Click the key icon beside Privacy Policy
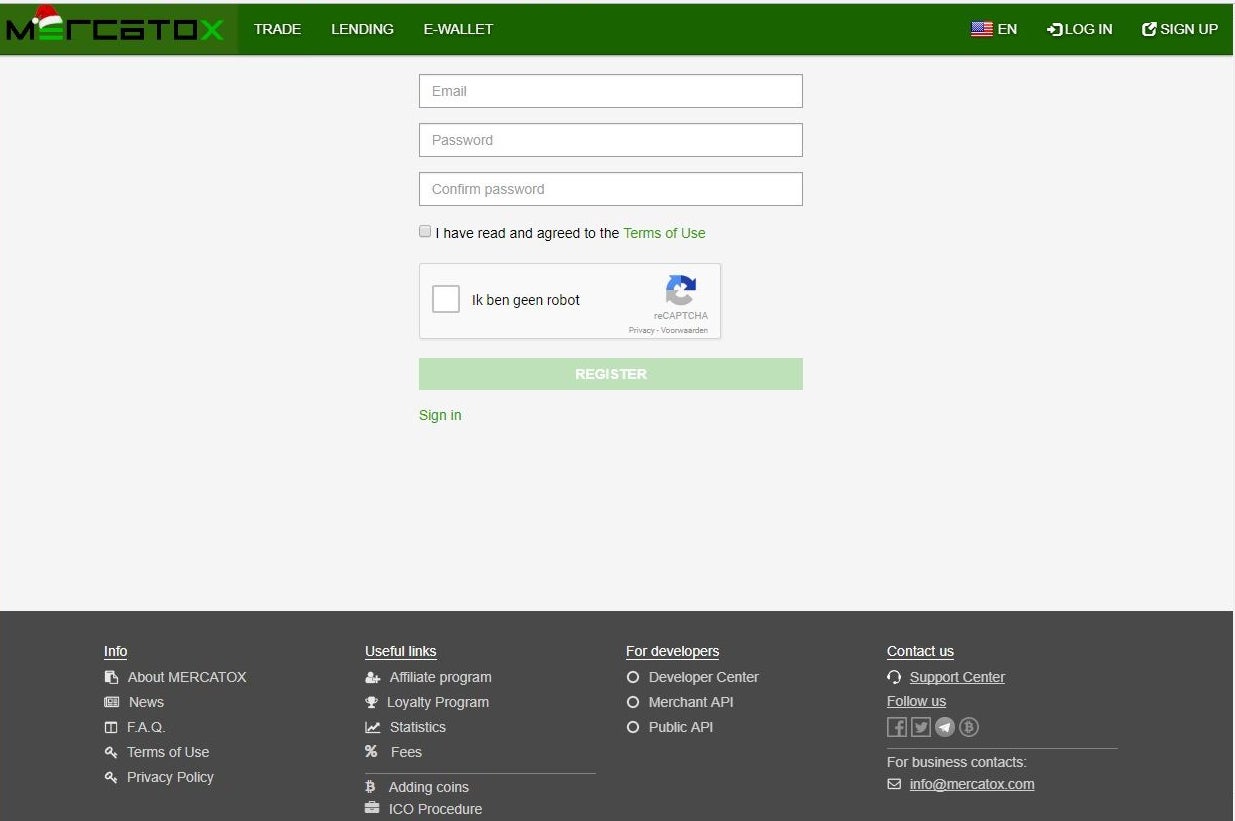The width and height of the screenshot is (1235, 821). pyautogui.click(x=111, y=777)
